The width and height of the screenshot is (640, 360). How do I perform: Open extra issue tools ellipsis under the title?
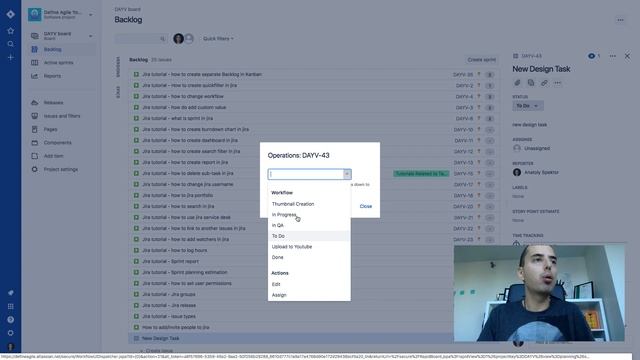point(558,83)
